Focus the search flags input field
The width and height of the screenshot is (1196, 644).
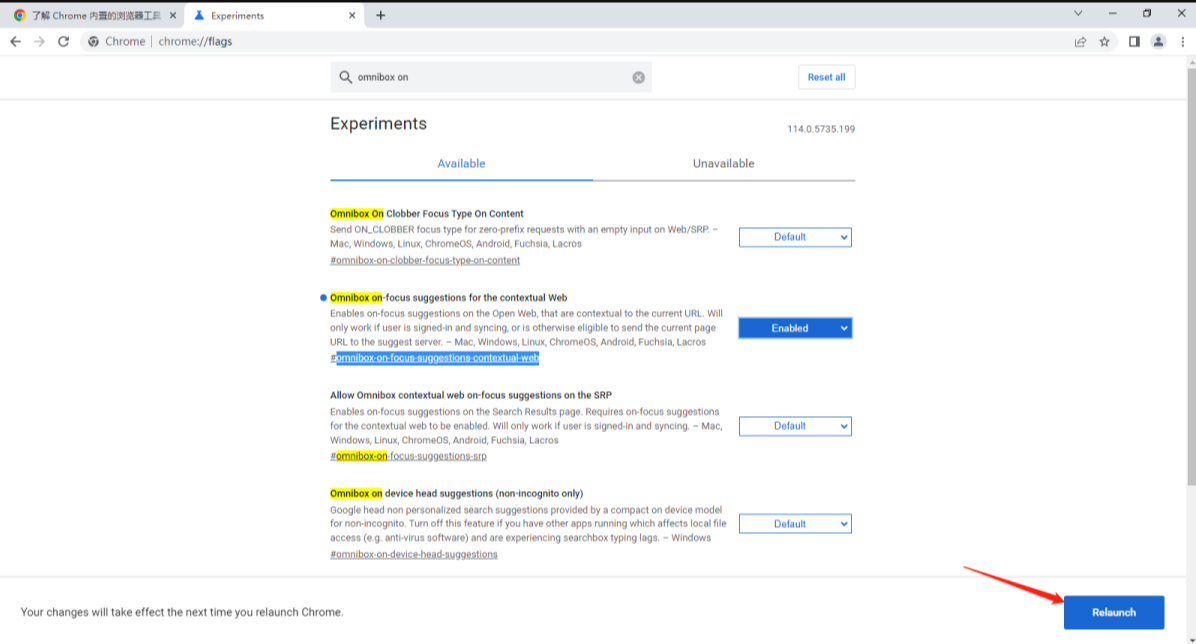[x=490, y=77]
